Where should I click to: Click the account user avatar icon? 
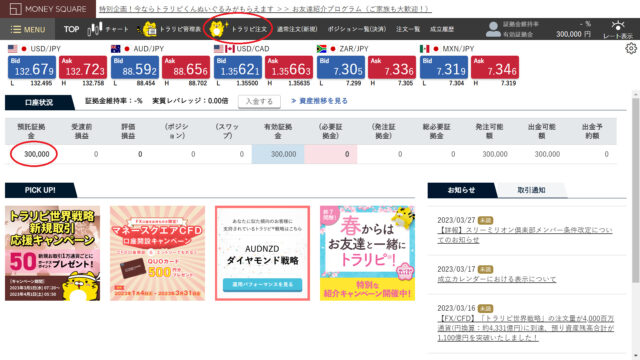493,29
